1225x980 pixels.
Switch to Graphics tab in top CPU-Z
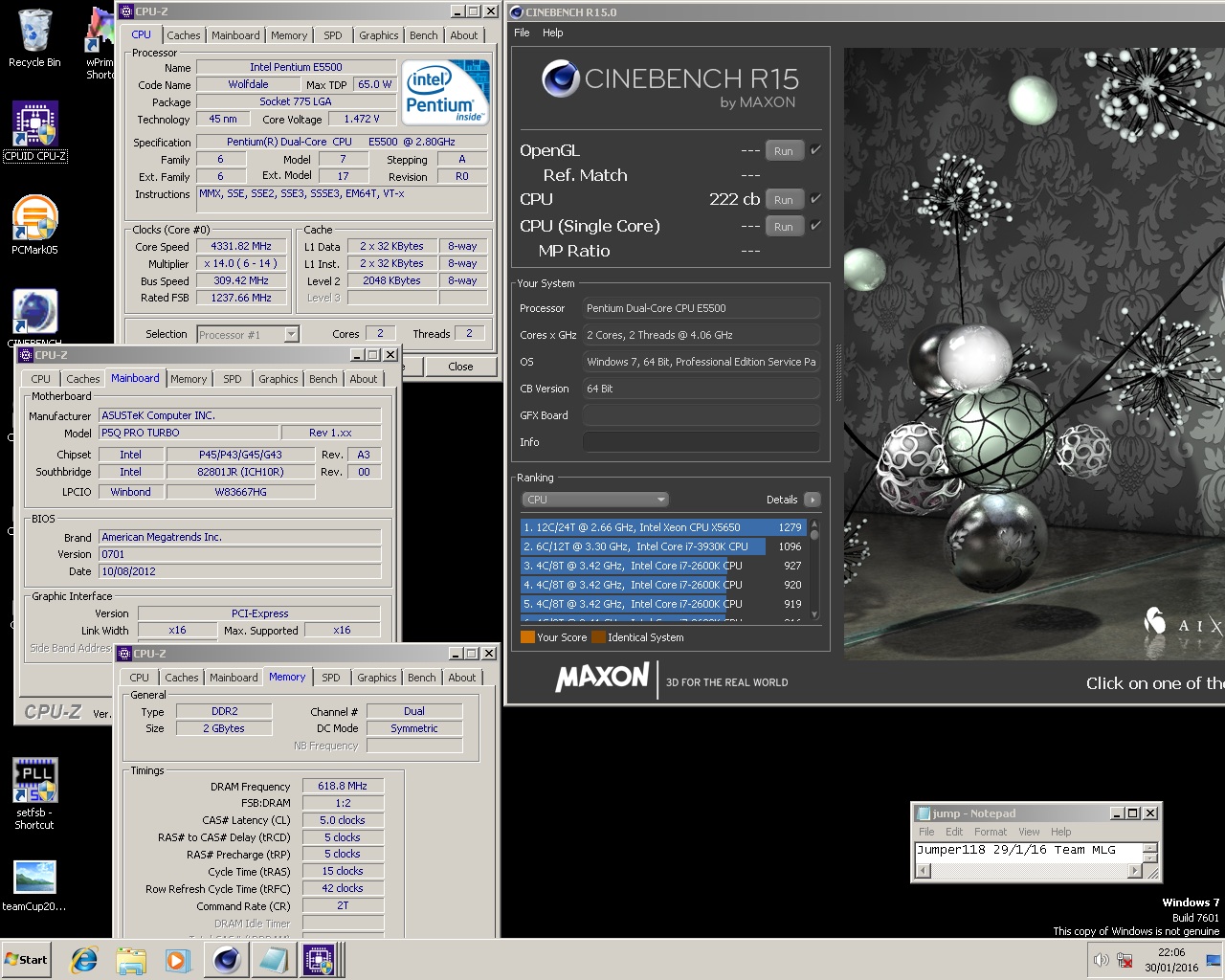point(379,35)
